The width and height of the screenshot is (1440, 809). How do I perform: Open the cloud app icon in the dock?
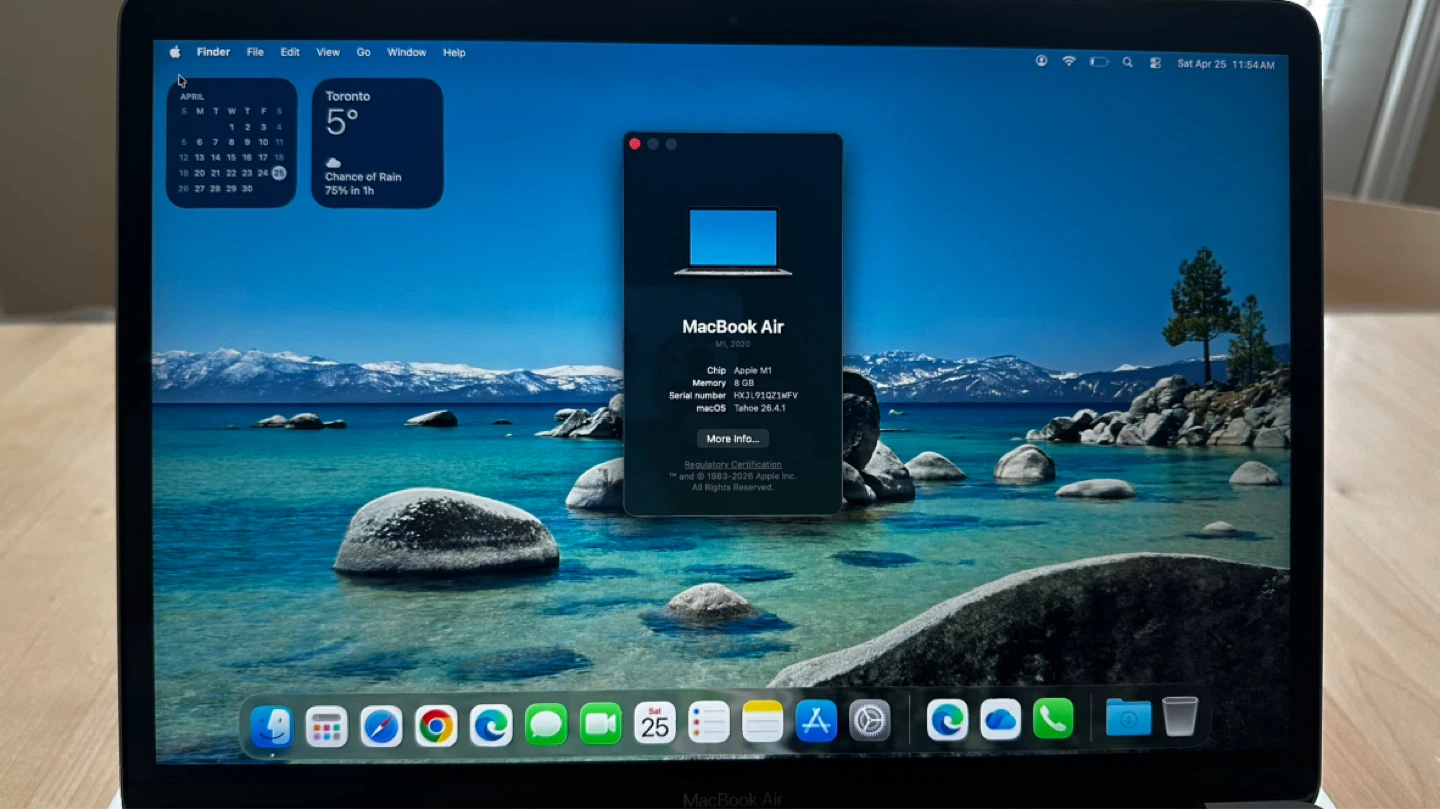click(1000, 719)
